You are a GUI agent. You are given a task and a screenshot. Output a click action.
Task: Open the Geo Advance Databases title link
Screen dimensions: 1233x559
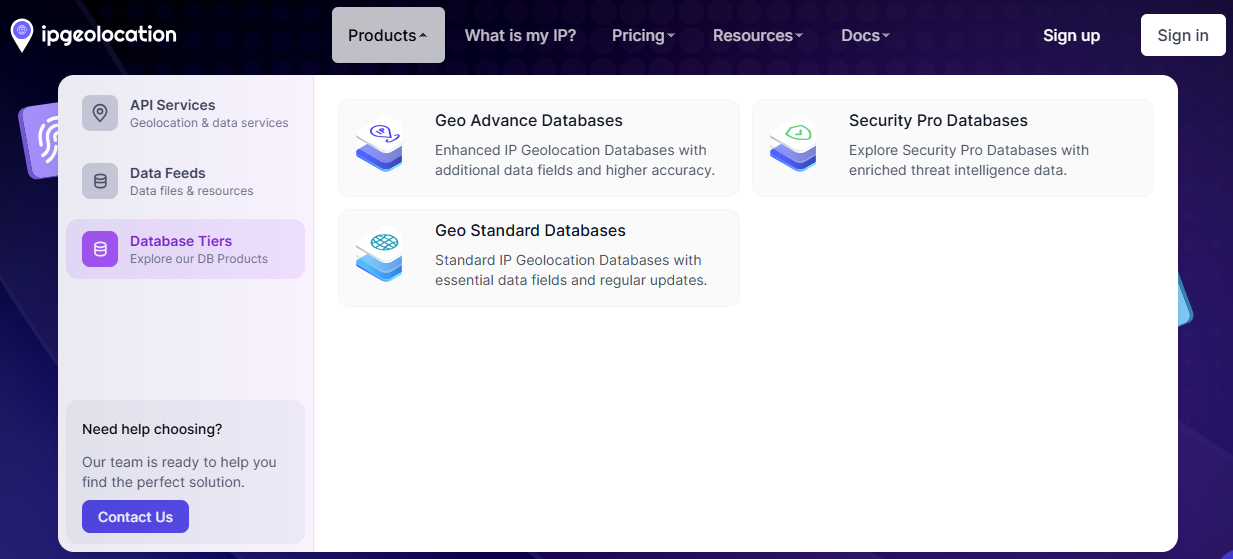(528, 121)
